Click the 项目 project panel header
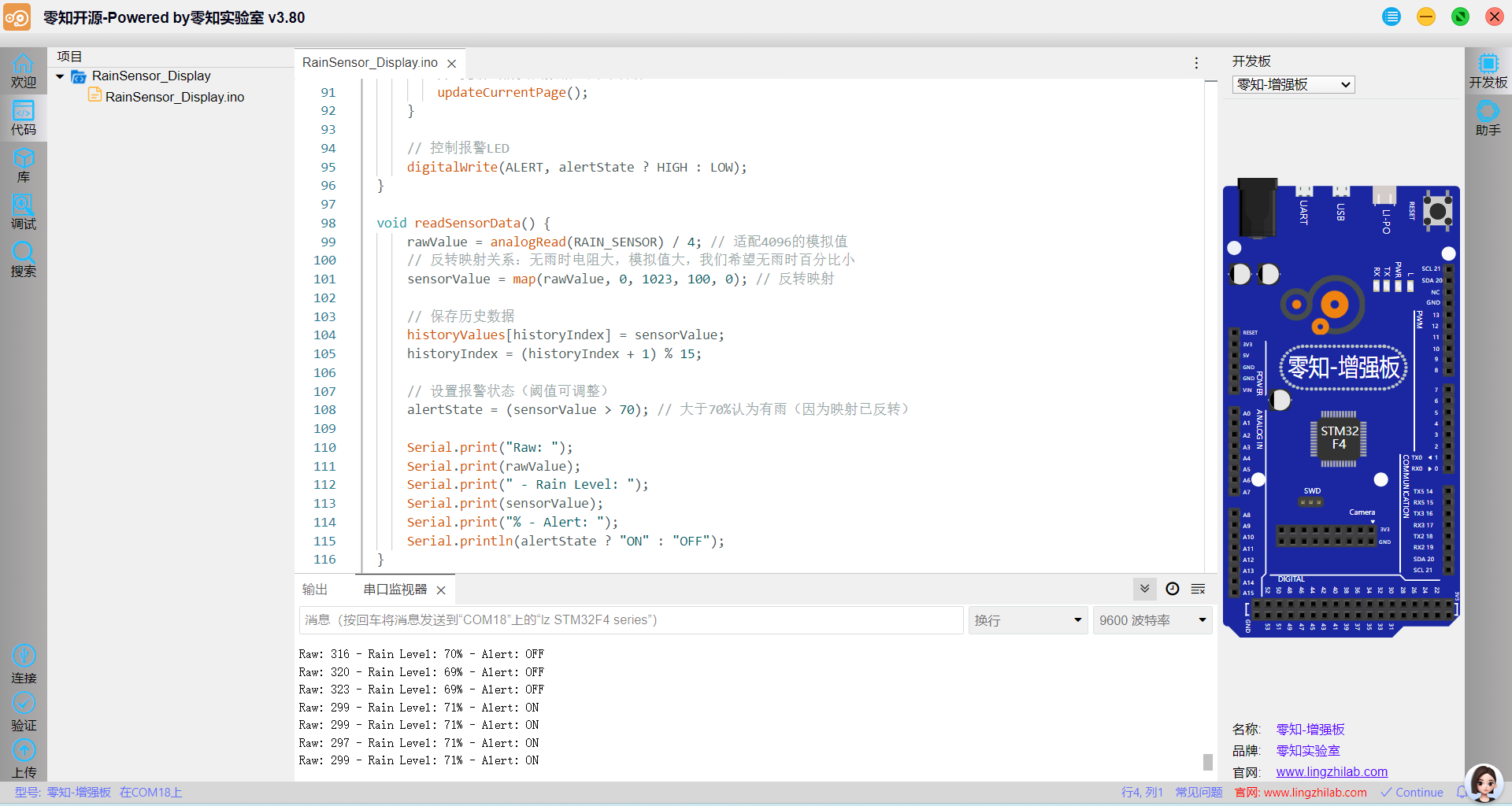Viewport: 1512px width, 806px height. [69, 57]
